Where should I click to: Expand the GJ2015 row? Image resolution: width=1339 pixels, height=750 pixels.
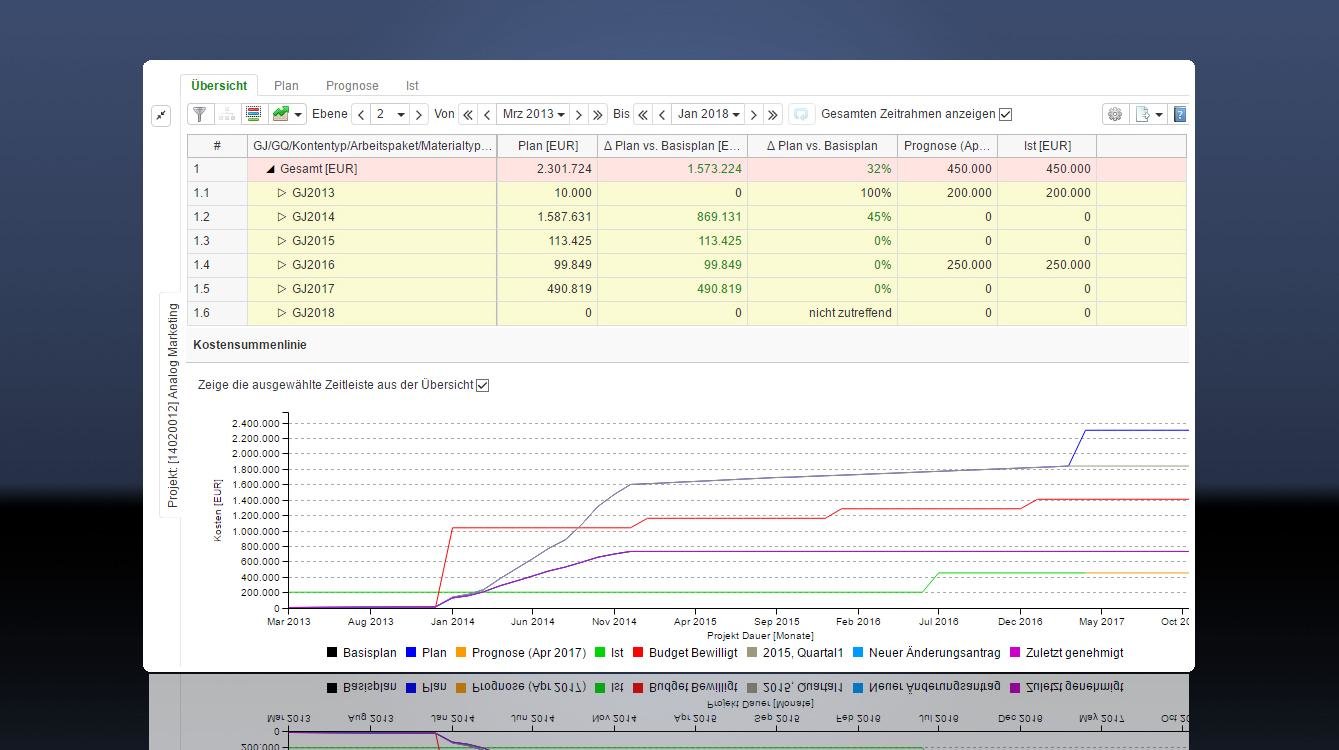[282, 241]
